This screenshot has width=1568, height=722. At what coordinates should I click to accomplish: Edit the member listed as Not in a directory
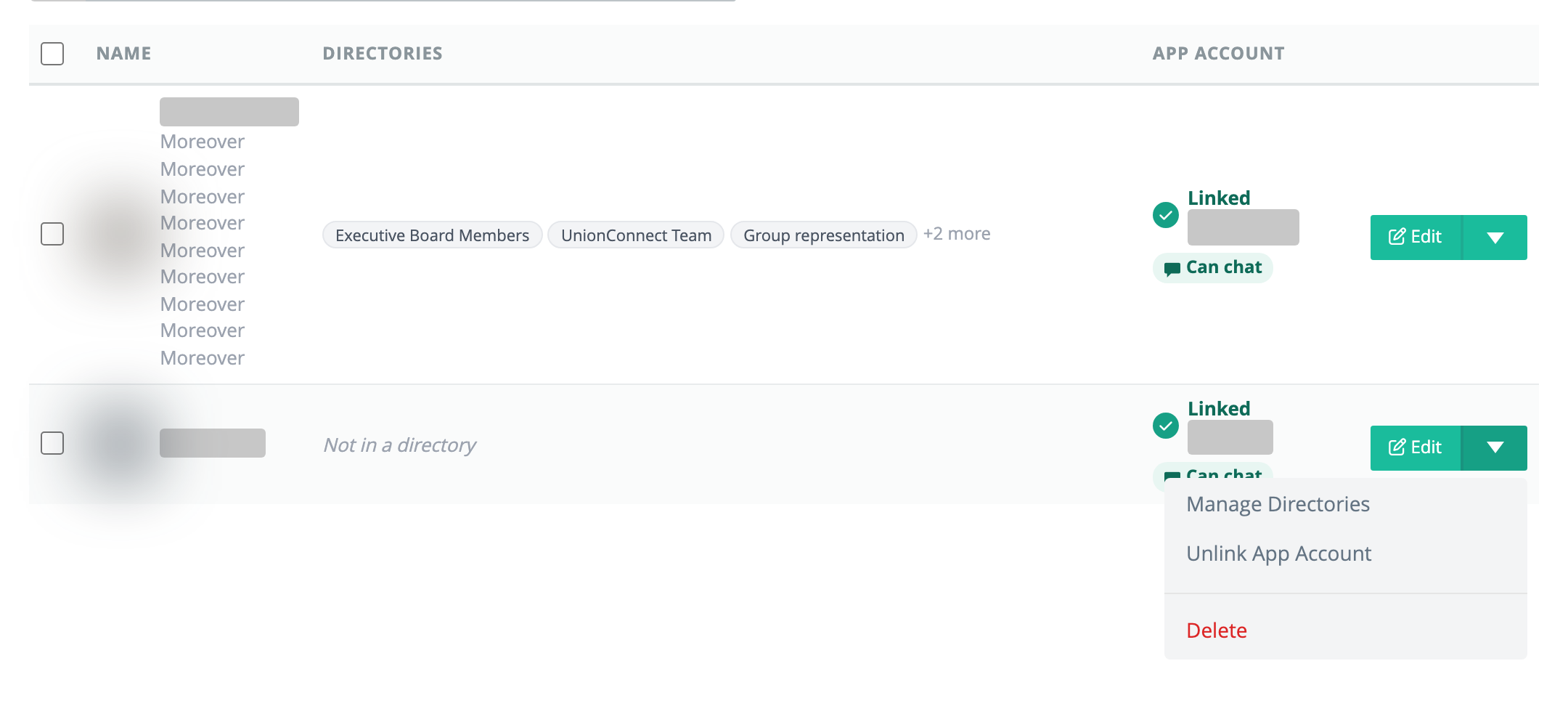click(x=1415, y=447)
